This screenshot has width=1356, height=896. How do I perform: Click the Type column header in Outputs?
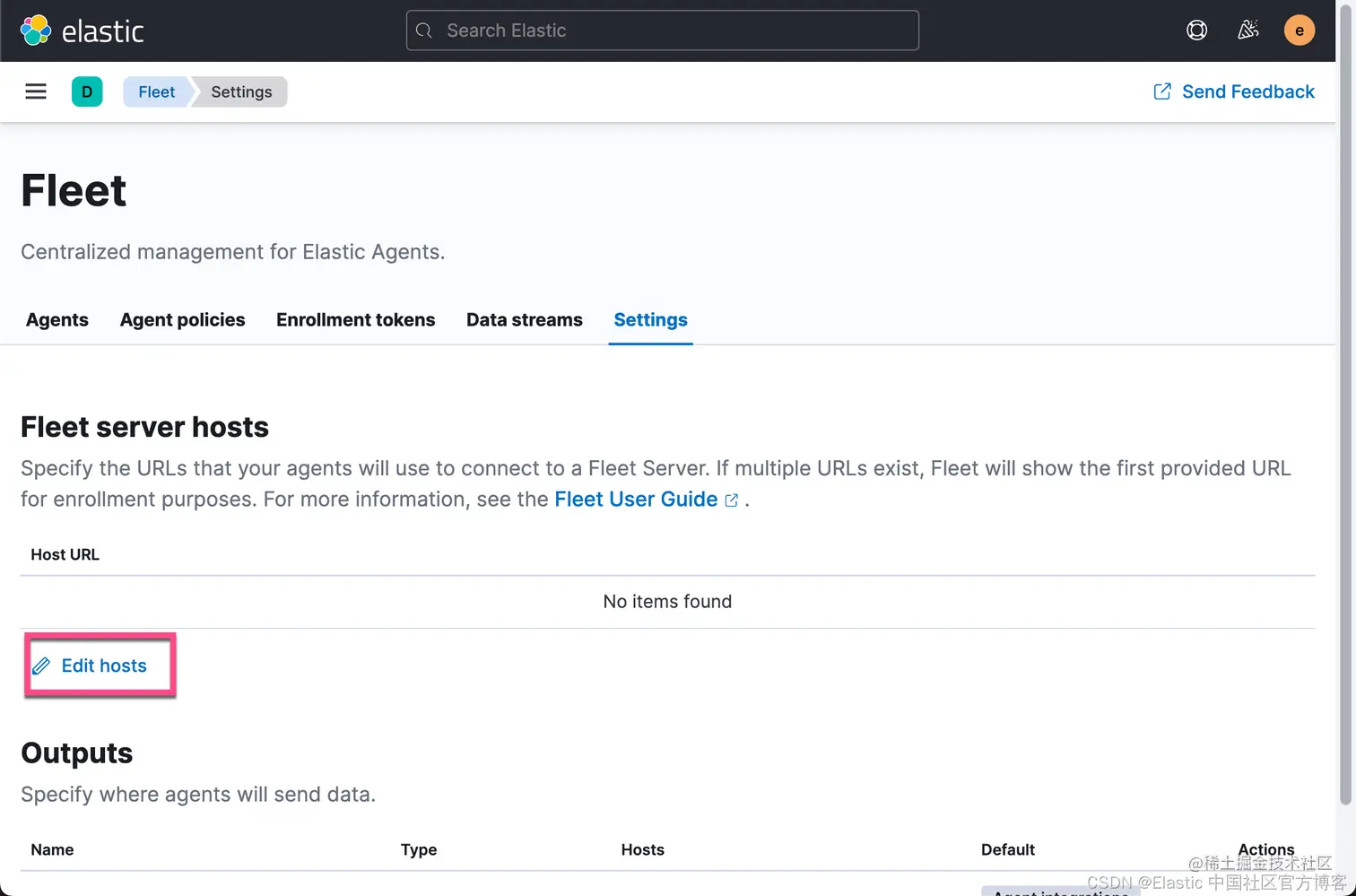click(x=419, y=849)
